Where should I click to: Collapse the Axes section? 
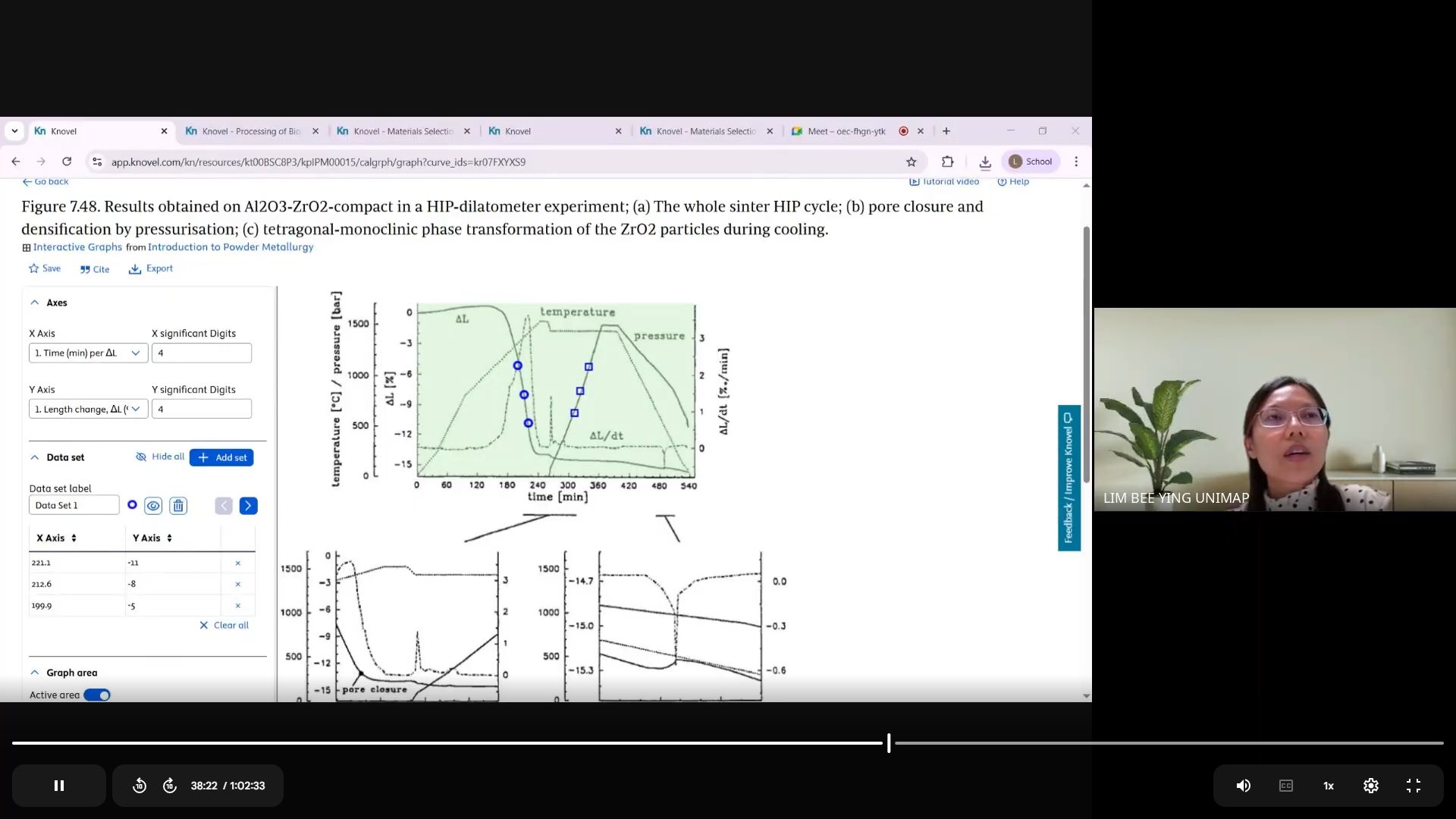pos(35,303)
